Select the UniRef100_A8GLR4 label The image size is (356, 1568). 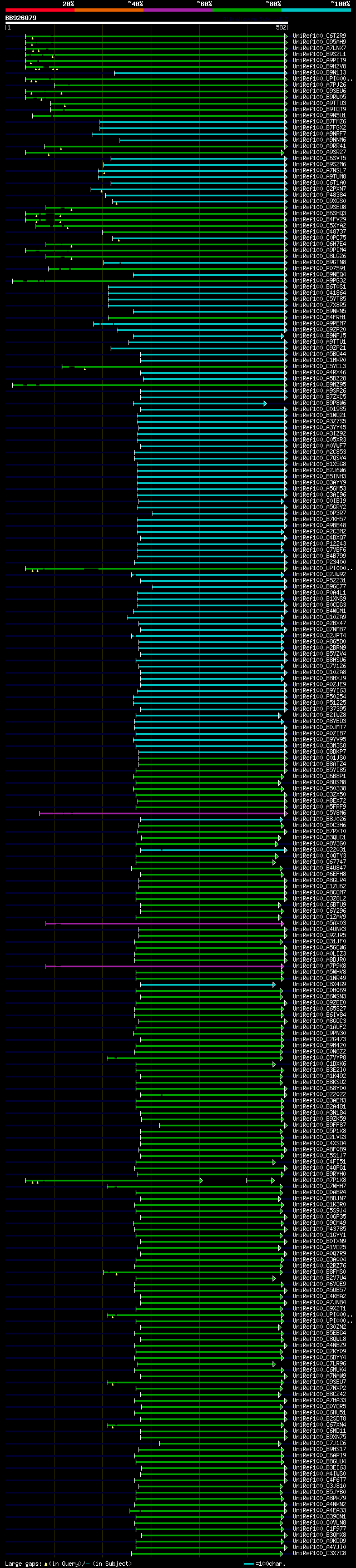click(x=319, y=881)
